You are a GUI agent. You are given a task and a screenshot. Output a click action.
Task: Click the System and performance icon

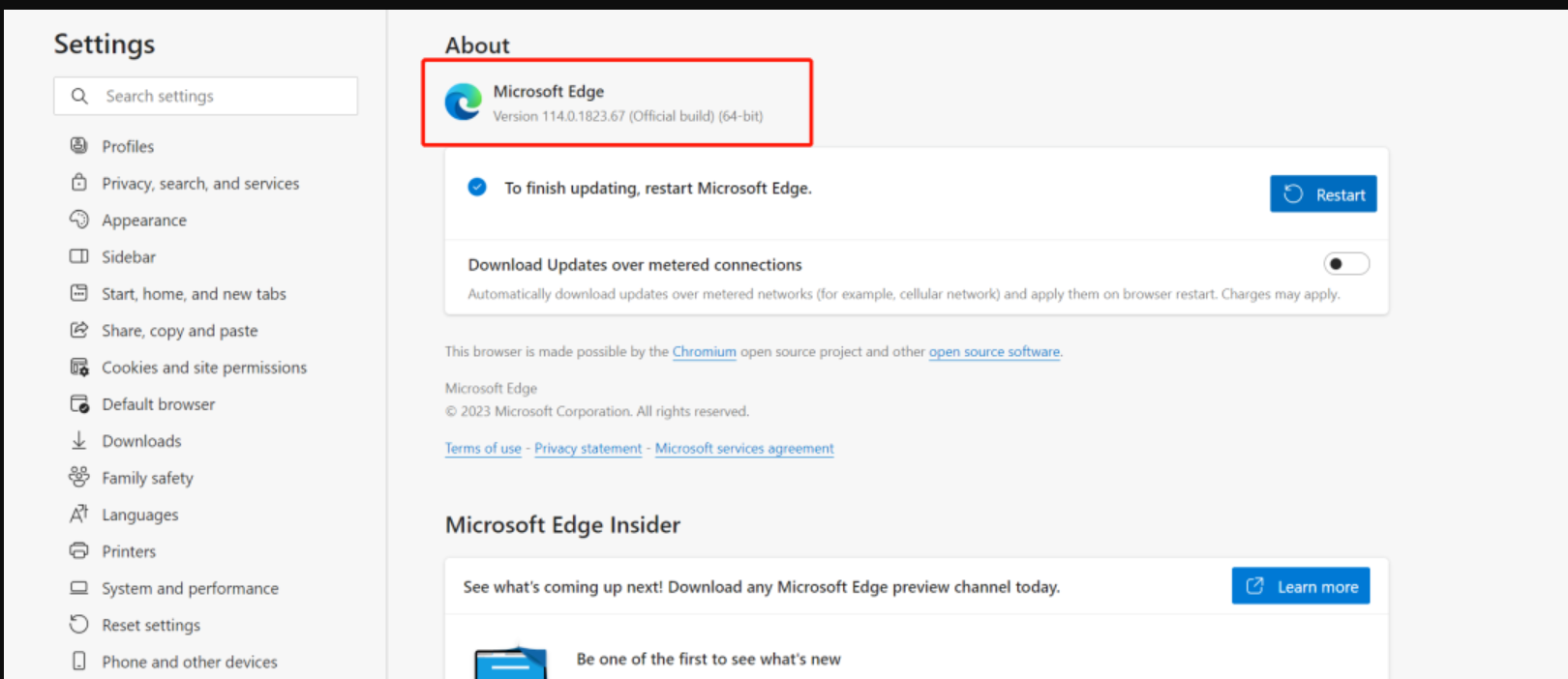coord(78,587)
